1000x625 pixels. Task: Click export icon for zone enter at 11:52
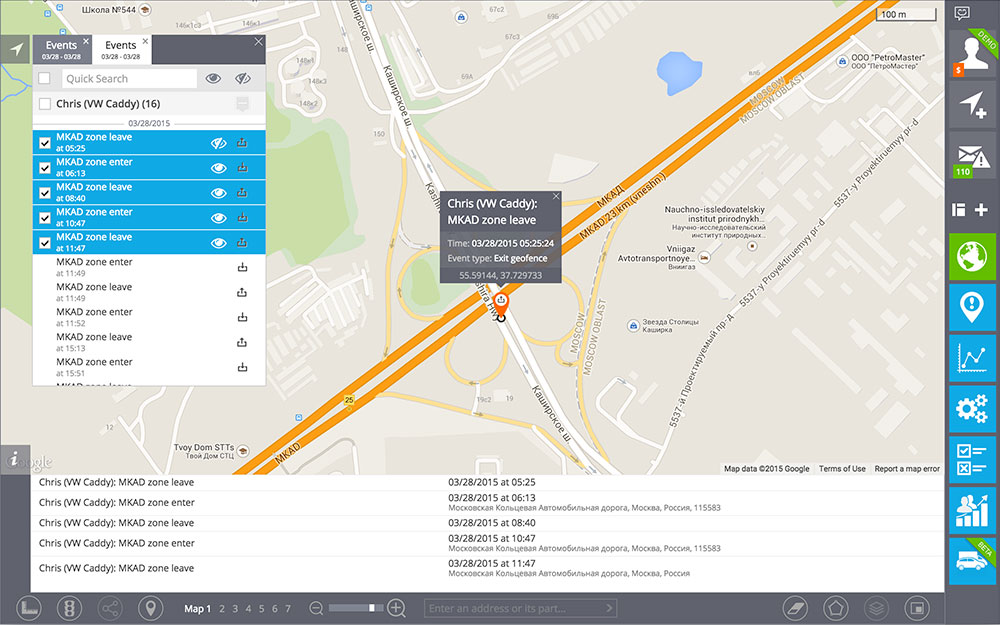point(242,317)
